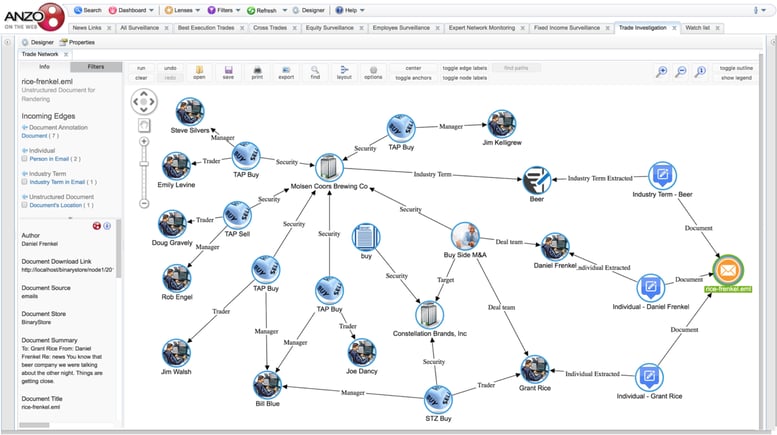The width and height of the screenshot is (777, 435).
Task: Click the Document Download Link URL
Action: [67, 270]
